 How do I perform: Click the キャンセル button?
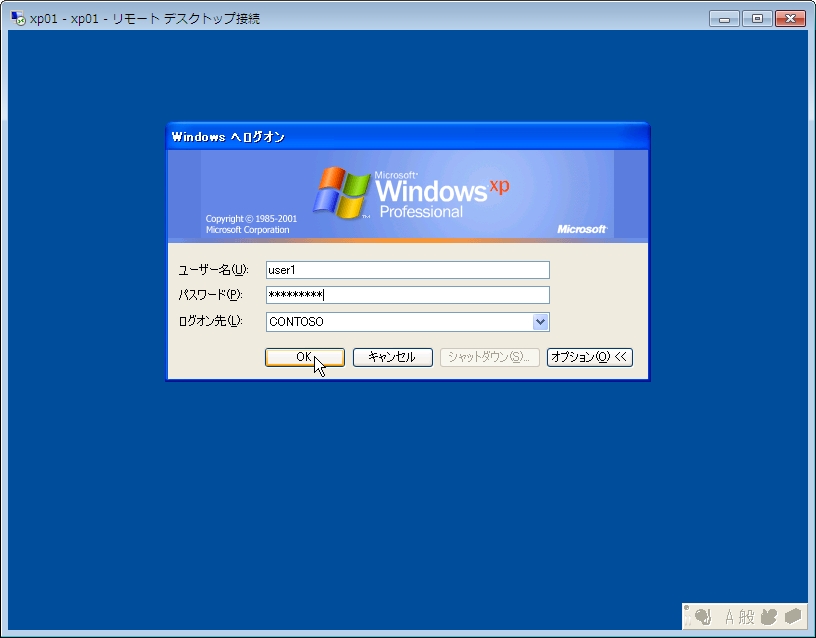tap(392, 357)
